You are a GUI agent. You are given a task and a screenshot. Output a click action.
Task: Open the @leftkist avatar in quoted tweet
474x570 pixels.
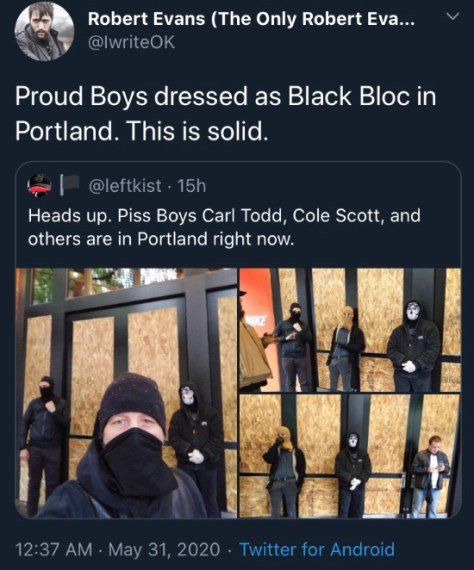(39, 185)
